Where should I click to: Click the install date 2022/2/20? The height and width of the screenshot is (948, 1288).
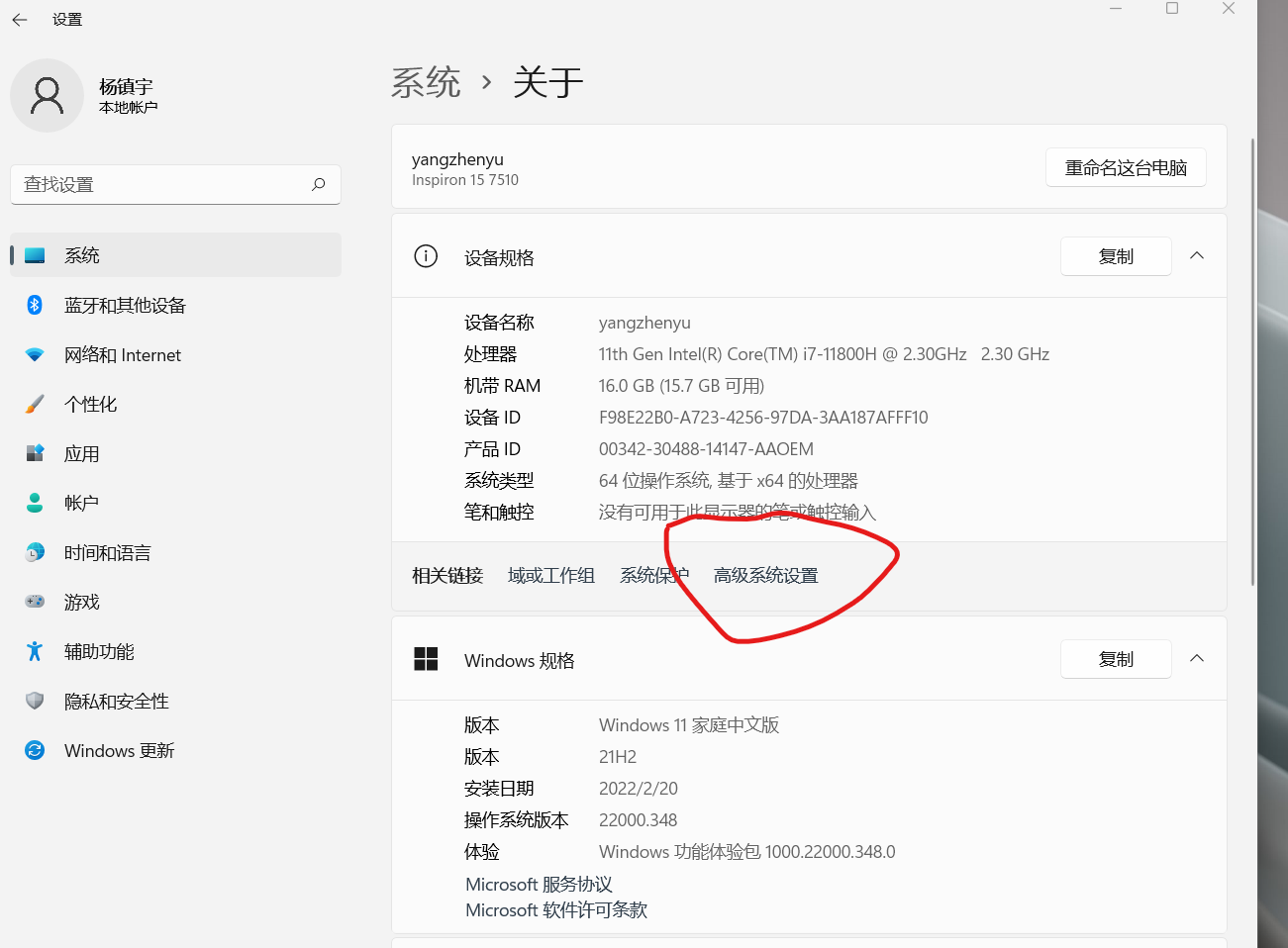click(x=638, y=788)
